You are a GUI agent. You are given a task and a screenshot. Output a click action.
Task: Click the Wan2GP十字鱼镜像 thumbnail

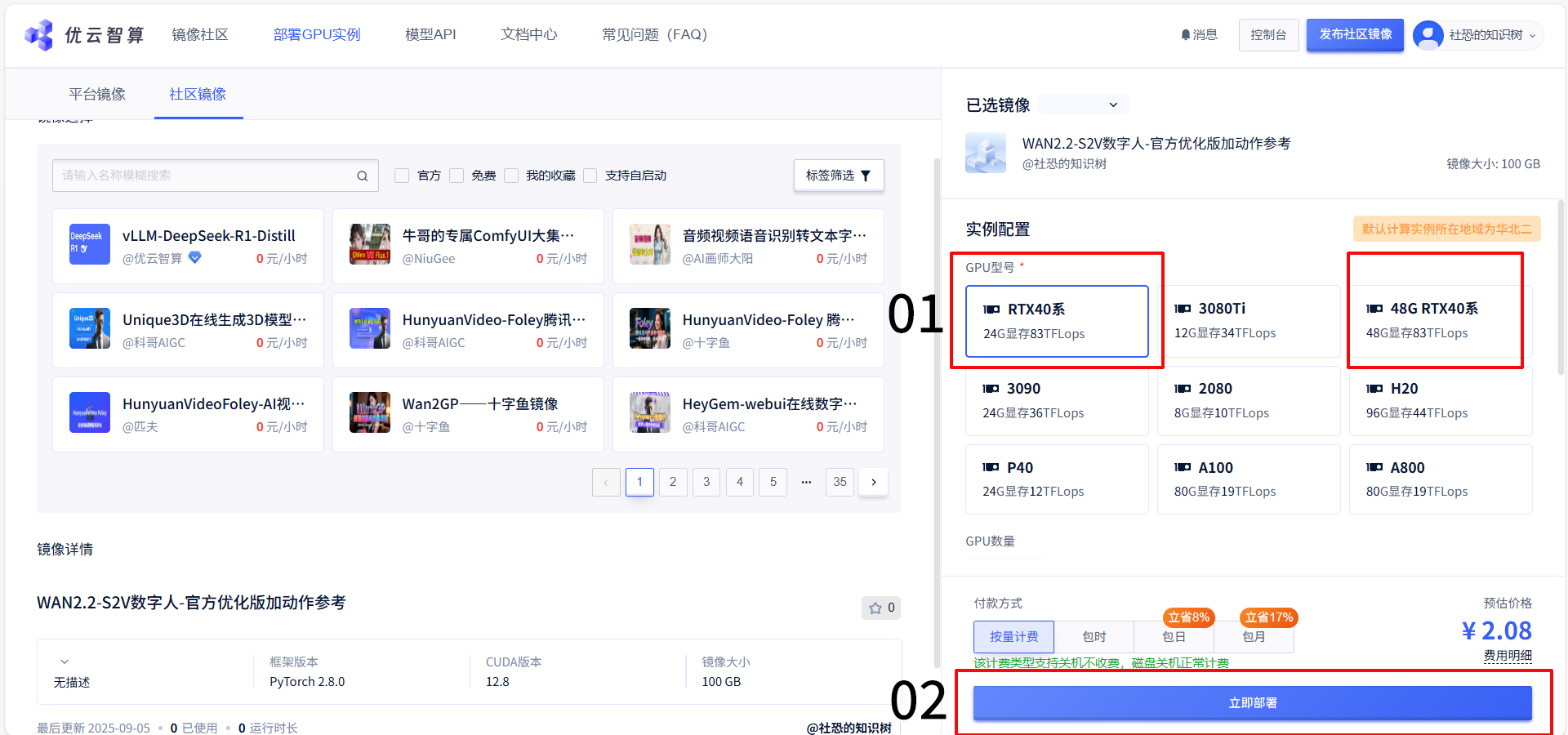coord(370,412)
